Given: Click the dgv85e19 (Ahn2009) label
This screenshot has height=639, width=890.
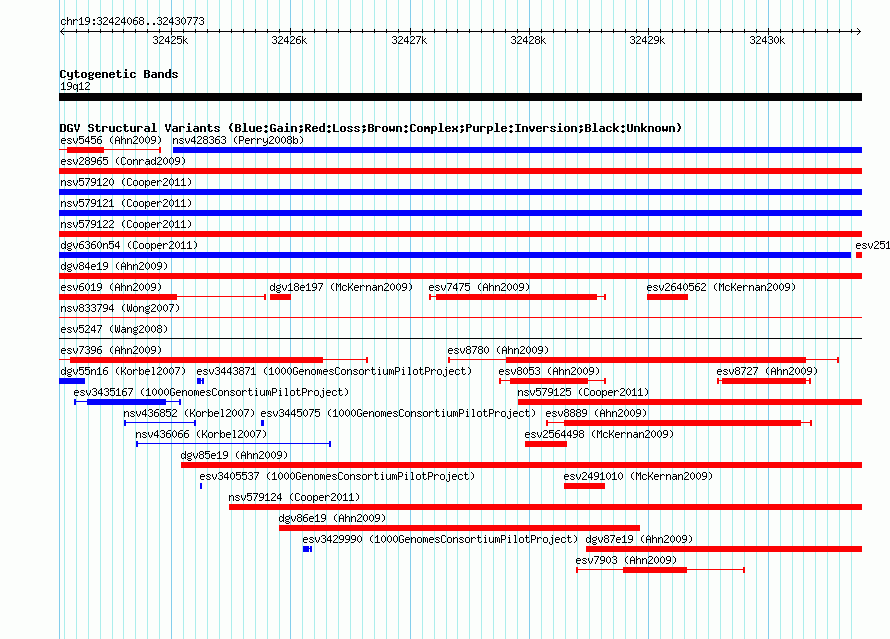Looking at the screenshot, I should [234, 455].
